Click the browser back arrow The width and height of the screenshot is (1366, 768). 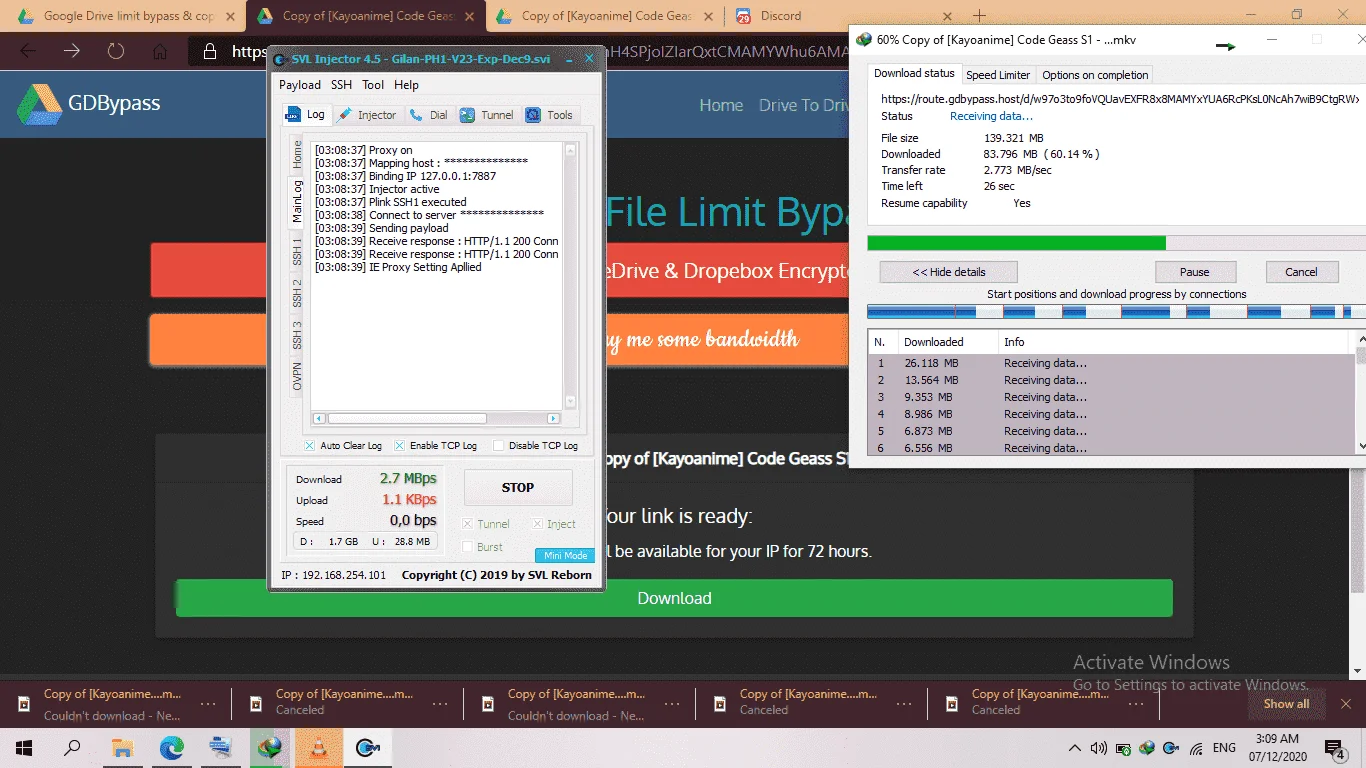28,51
